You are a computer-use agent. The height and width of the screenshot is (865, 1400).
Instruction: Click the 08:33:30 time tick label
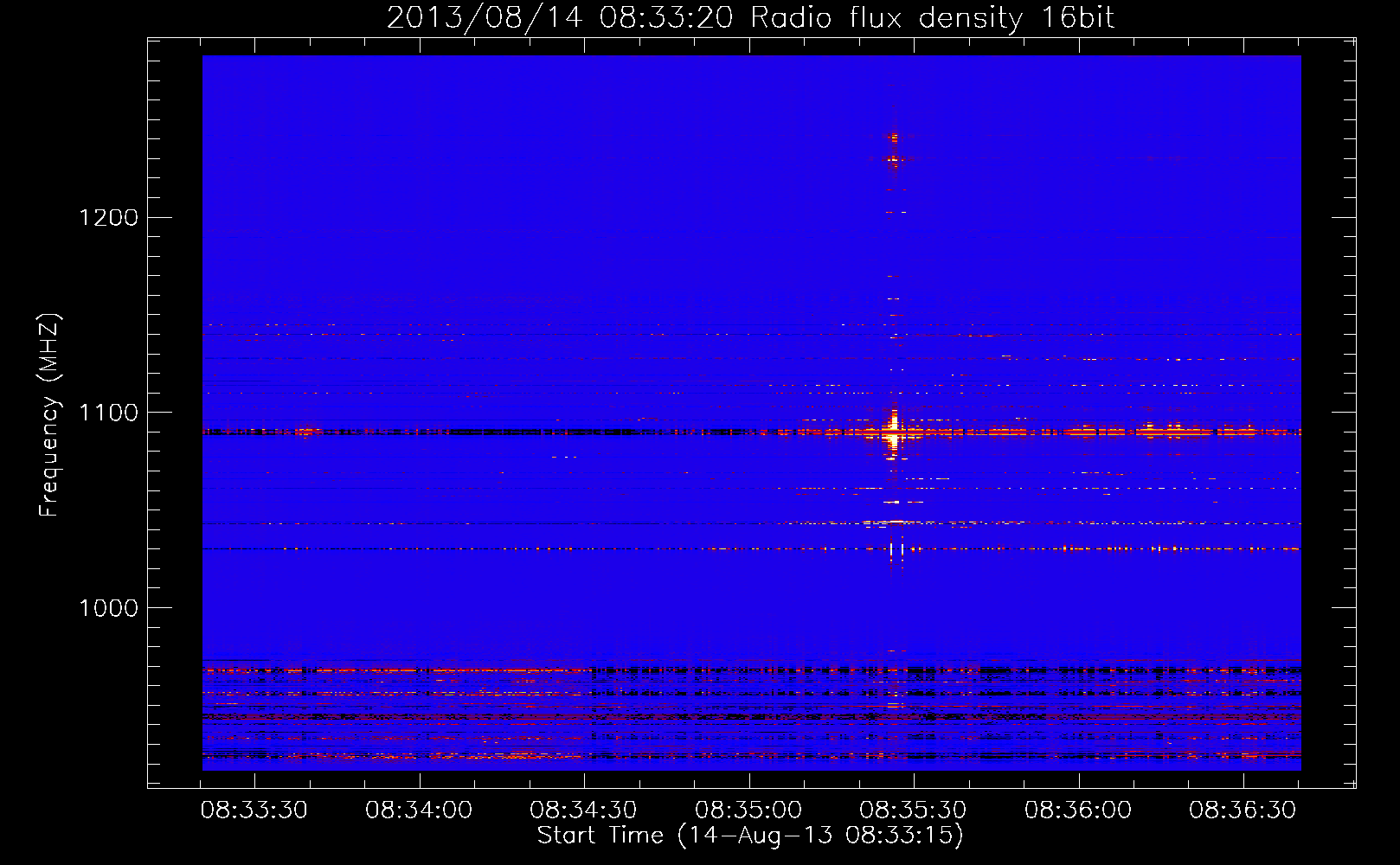point(254,810)
